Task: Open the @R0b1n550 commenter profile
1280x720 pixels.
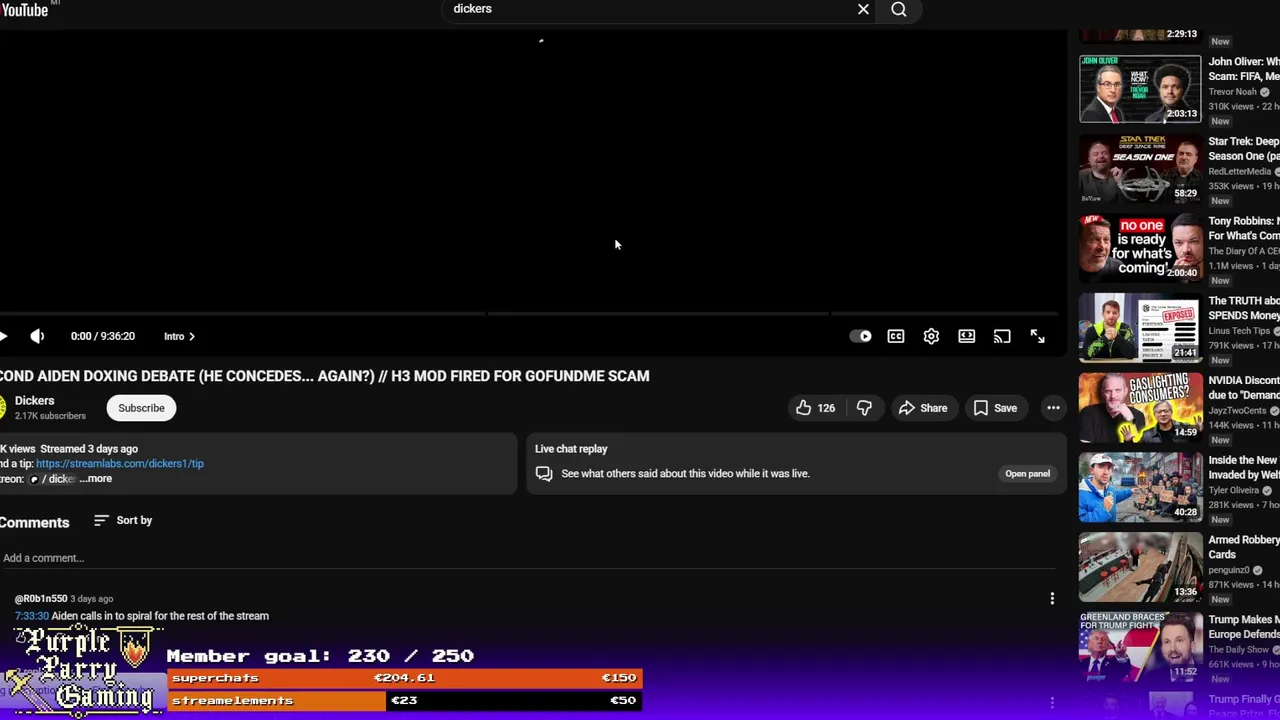Action: pos(41,598)
